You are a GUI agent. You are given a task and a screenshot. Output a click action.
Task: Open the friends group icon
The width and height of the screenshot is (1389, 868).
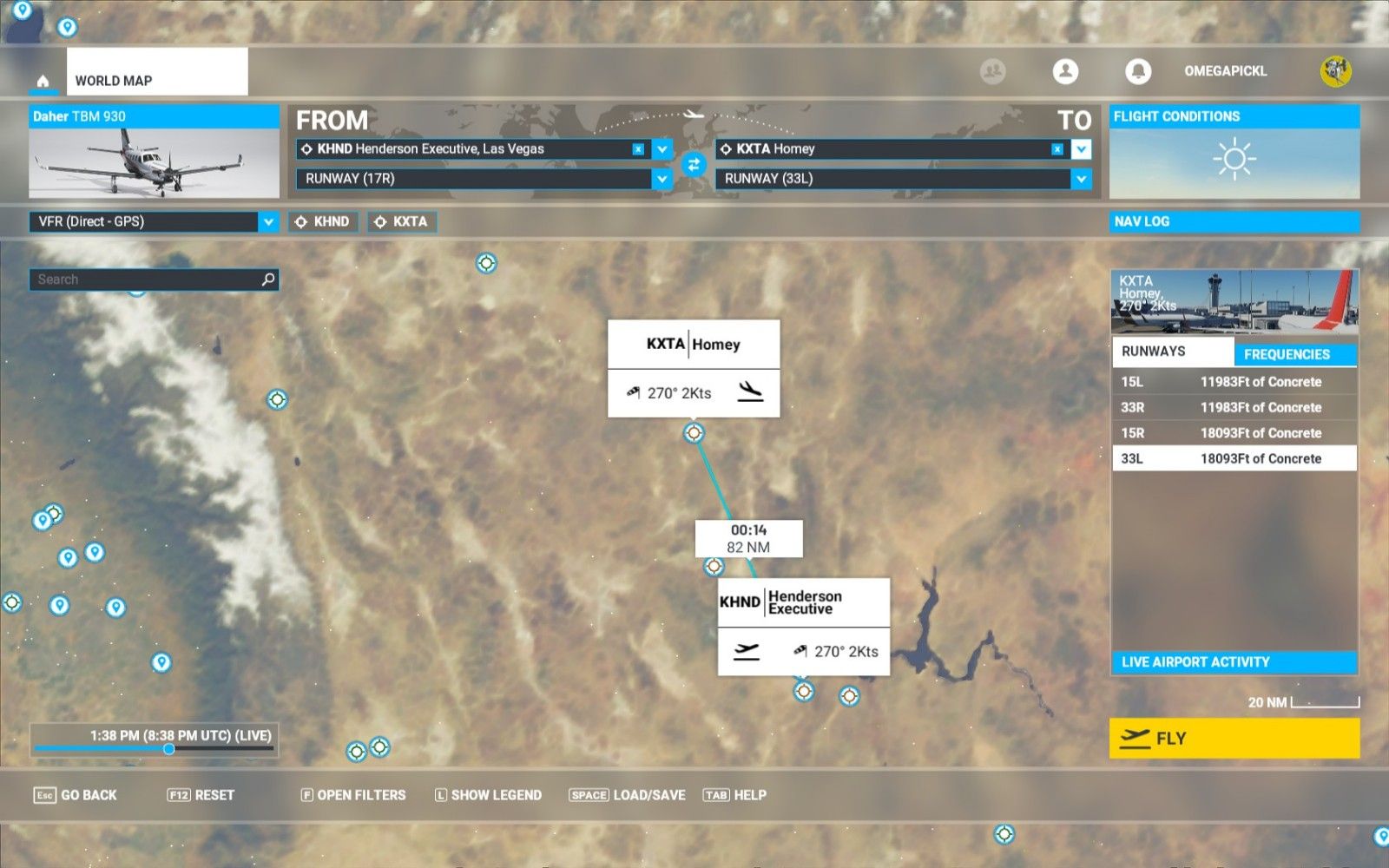992,71
